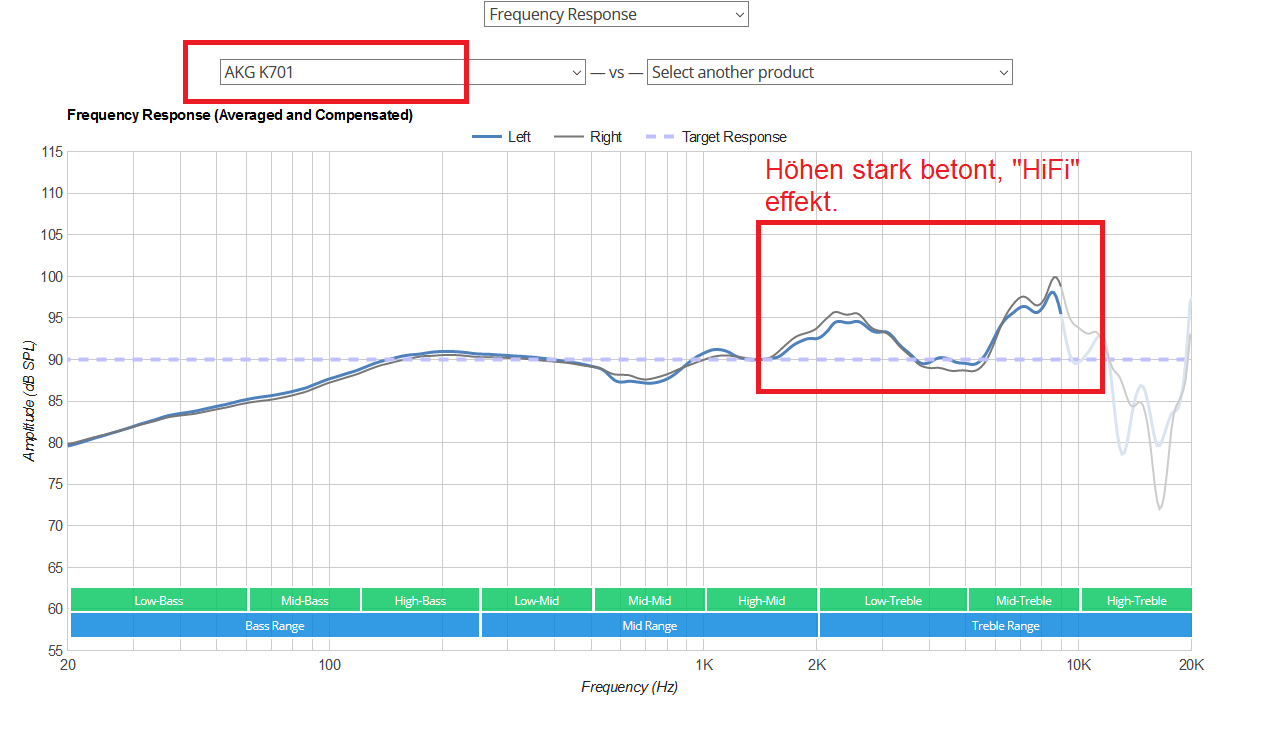Click the High-Bass band label
The height and width of the screenshot is (730, 1266).
click(420, 600)
